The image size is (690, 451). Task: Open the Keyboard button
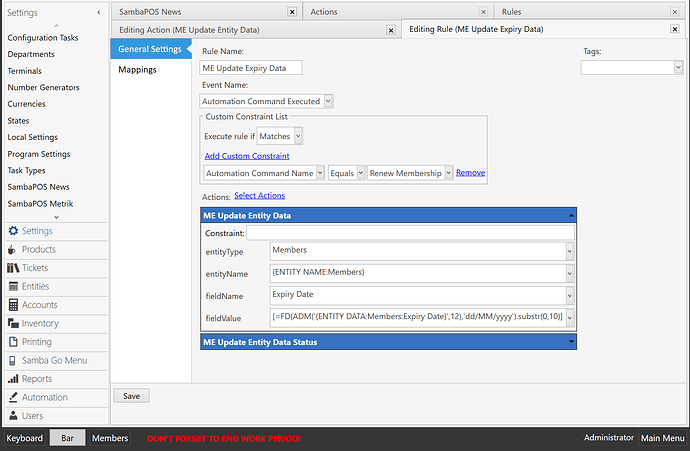(x=25, y=438)
